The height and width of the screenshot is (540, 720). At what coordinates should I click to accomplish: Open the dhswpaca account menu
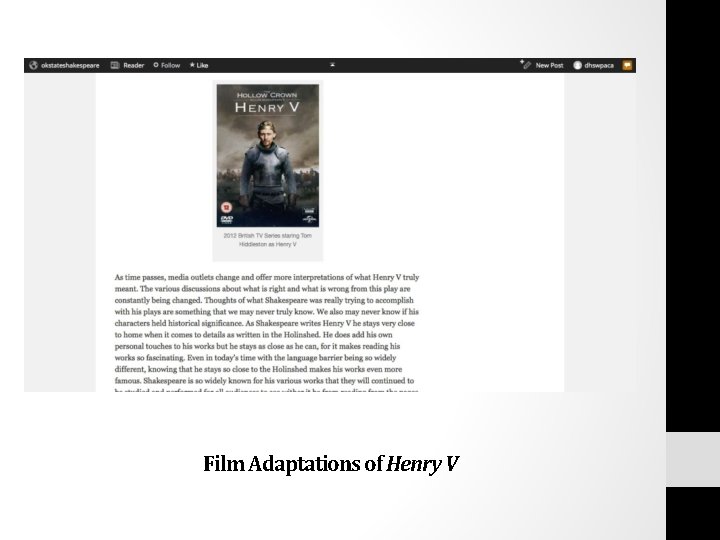(599, 65)
